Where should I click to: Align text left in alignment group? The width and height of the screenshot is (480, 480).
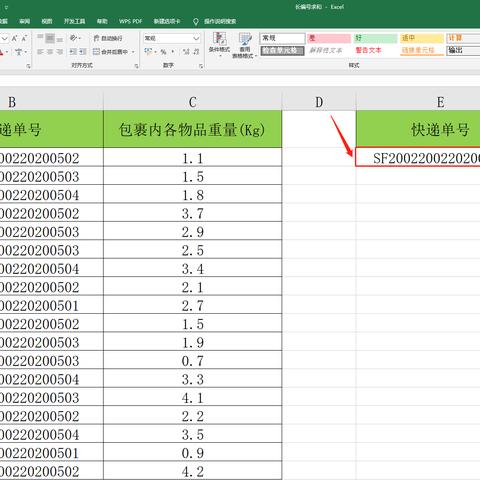tap(40, 52)
